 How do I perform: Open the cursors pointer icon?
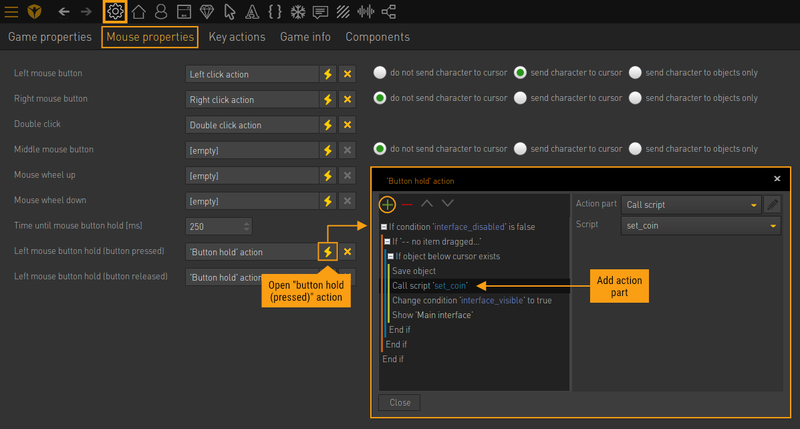[230, 11]
